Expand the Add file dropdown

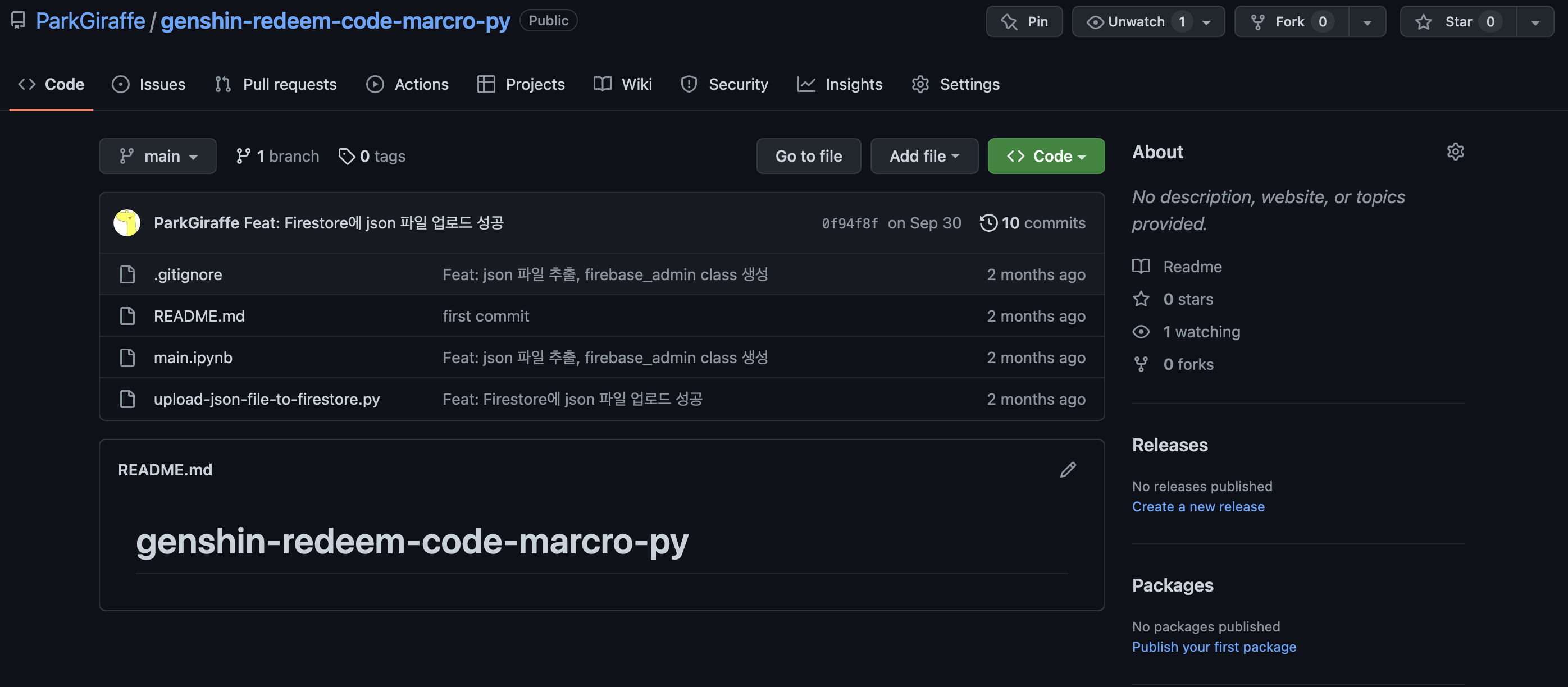click(923, 157)
